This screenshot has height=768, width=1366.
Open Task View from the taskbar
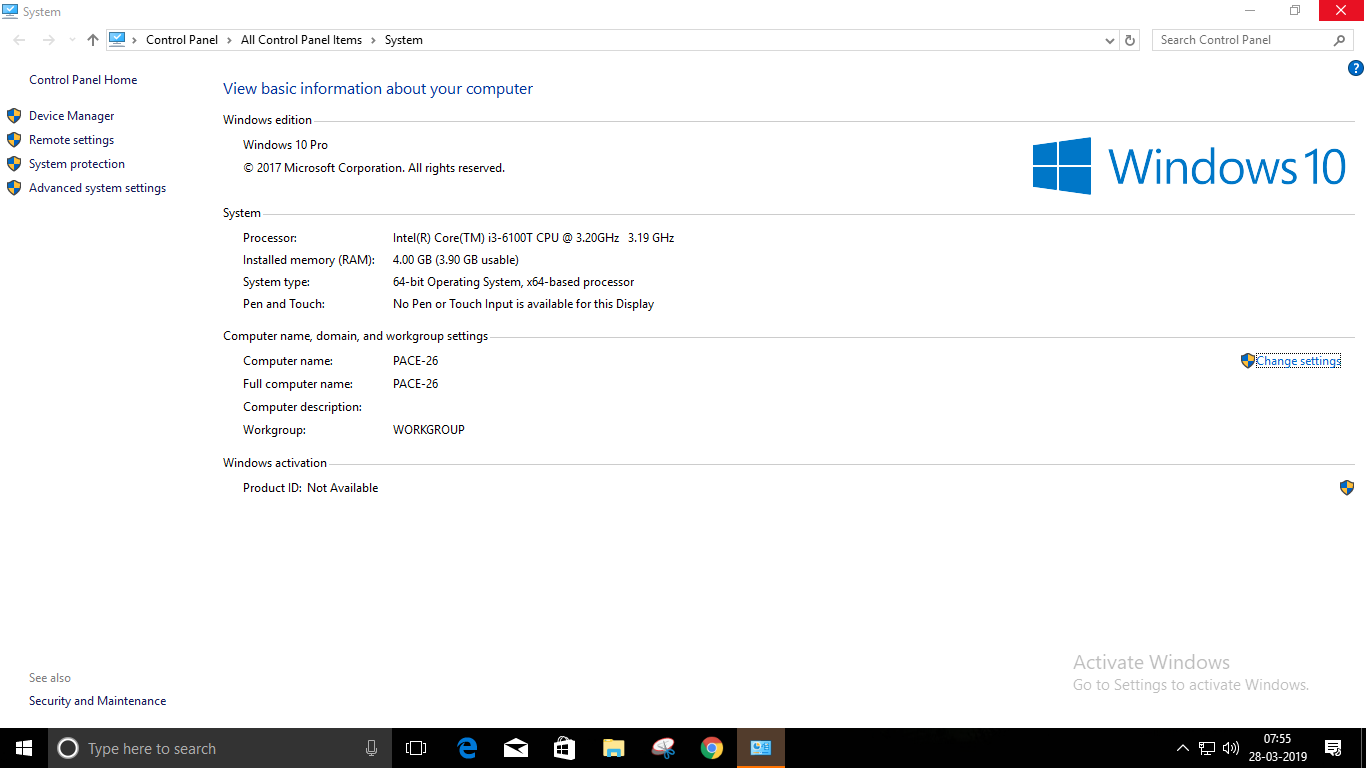[416, 748]
